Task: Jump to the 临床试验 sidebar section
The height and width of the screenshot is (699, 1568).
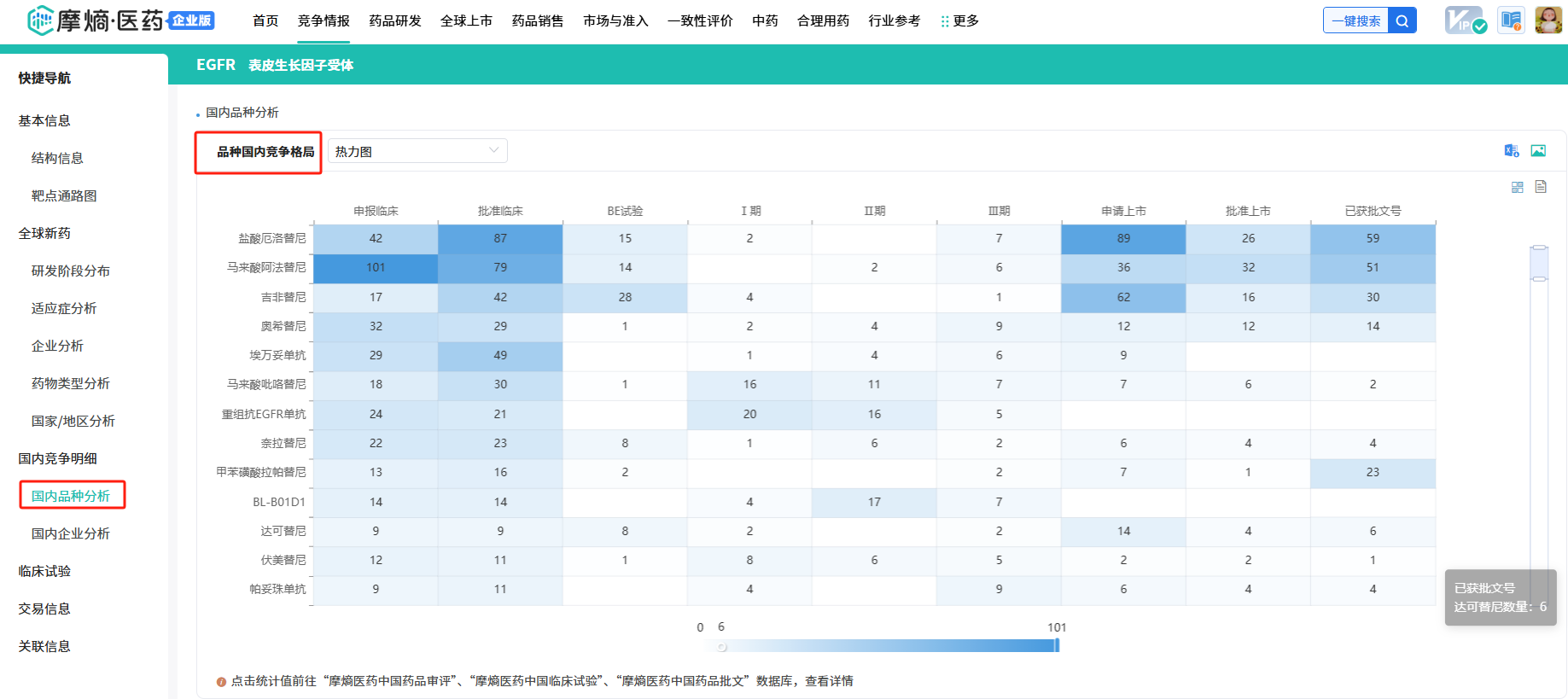Action: (x=44, y=571)
